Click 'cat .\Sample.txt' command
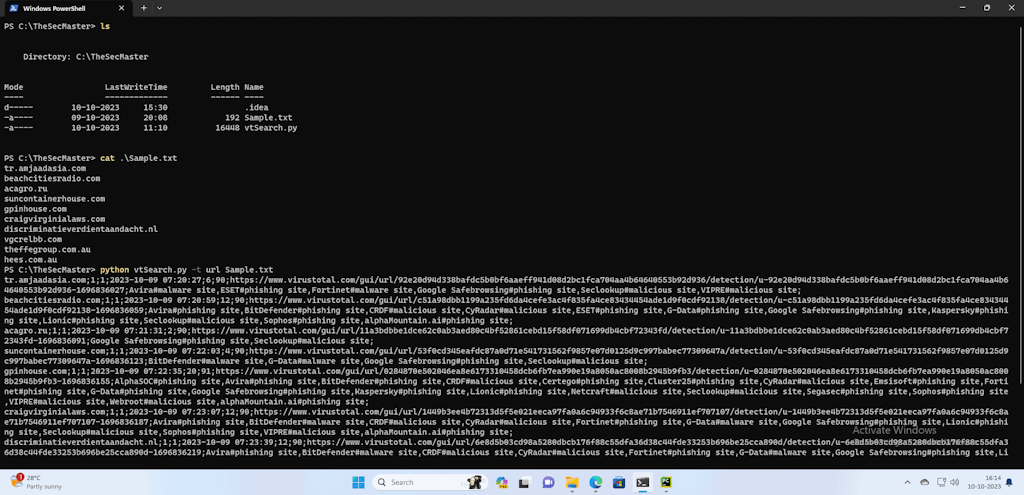Viewport: 1024px width, 495px height. 138,158
